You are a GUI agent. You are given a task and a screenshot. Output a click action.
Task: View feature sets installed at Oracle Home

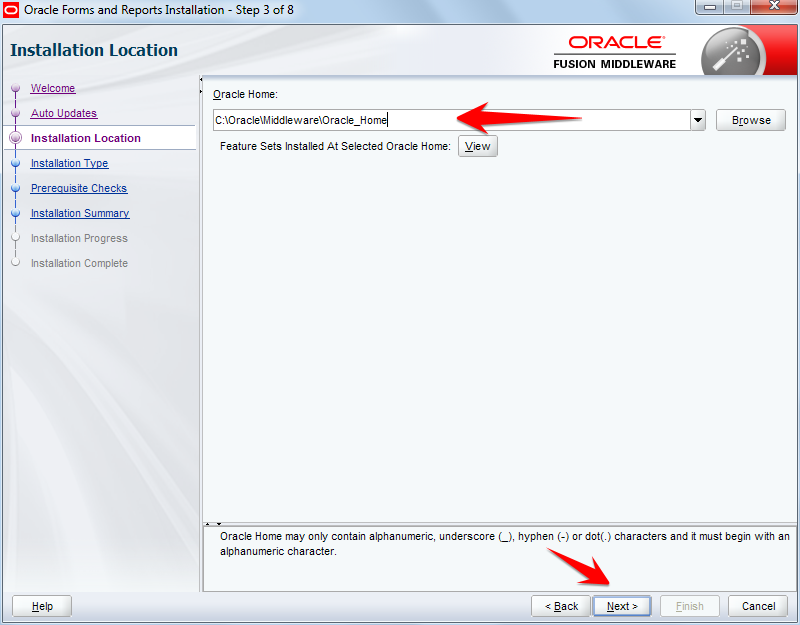(x=478, y=146)
